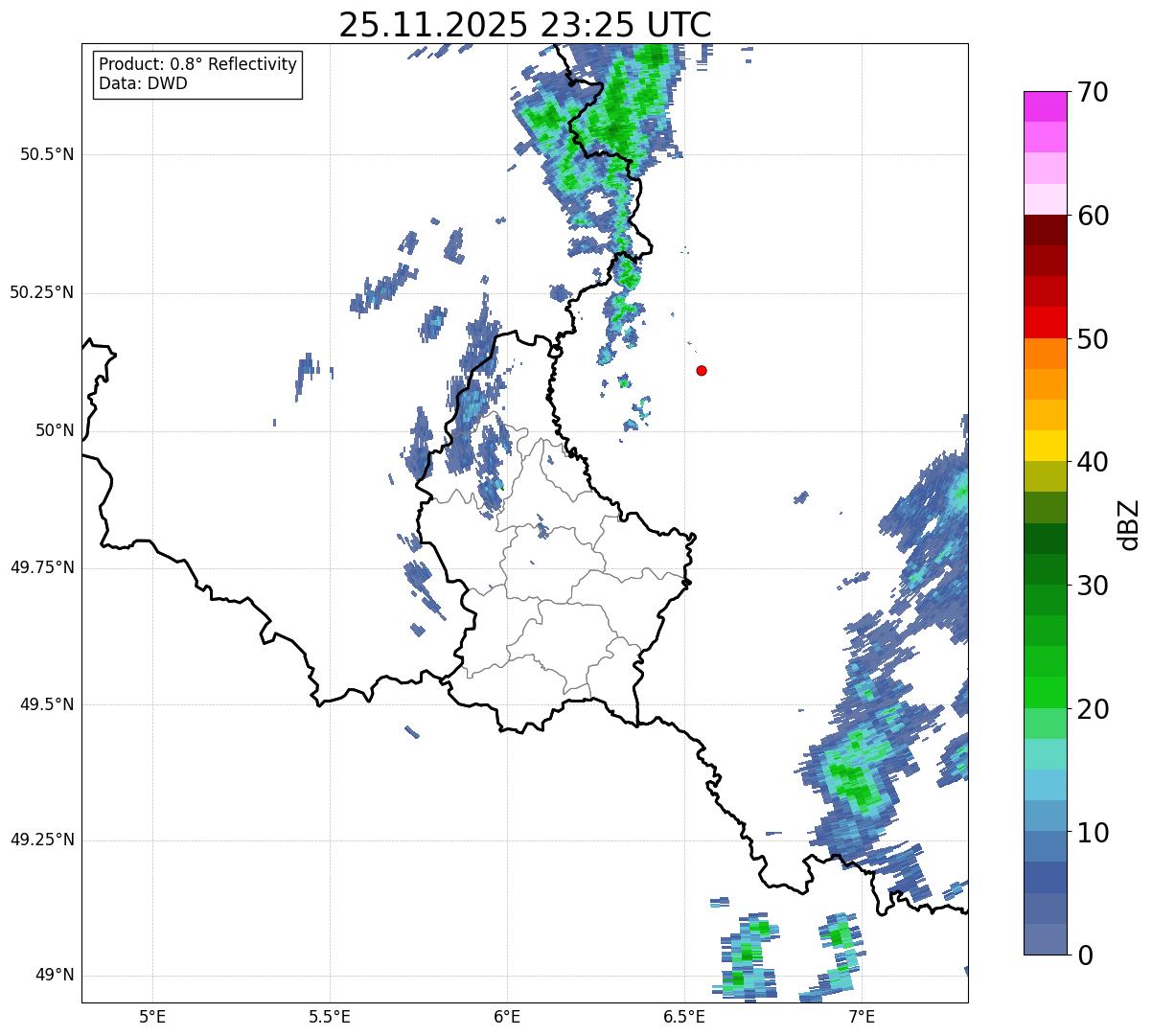
Task: Click the red station marker dot
Action: (702, 370)
